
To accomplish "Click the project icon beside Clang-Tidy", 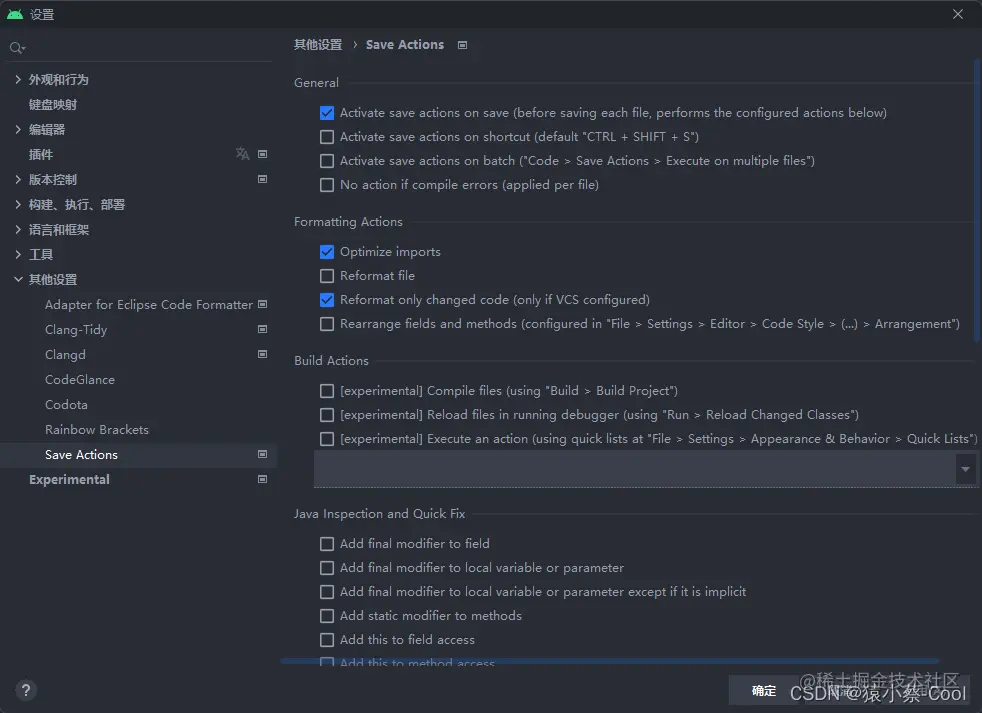I will (262, 330).
